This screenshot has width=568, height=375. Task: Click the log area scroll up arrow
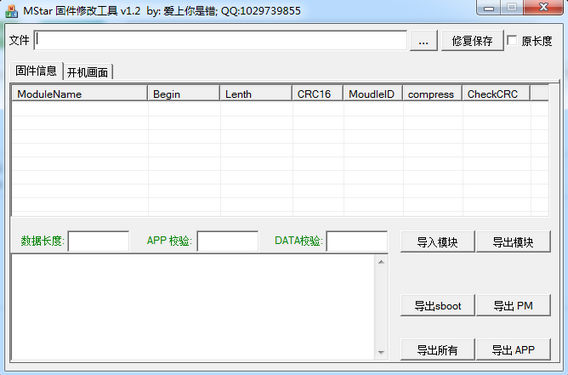[381, 261]
